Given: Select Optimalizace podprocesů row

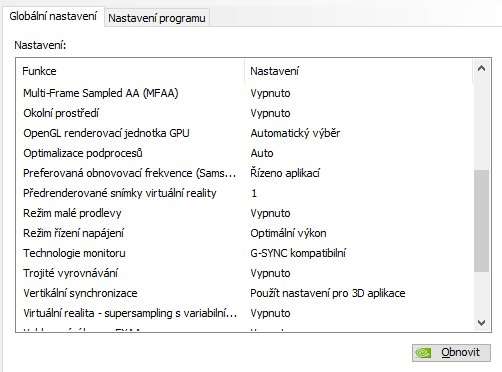Looking at the screenshot, I should point(244,153).
